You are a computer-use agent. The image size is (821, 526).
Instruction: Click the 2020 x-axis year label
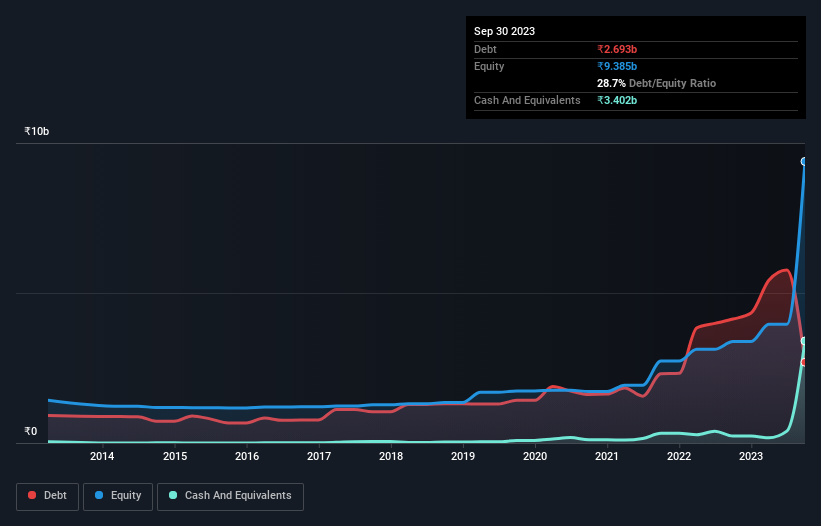535,456
